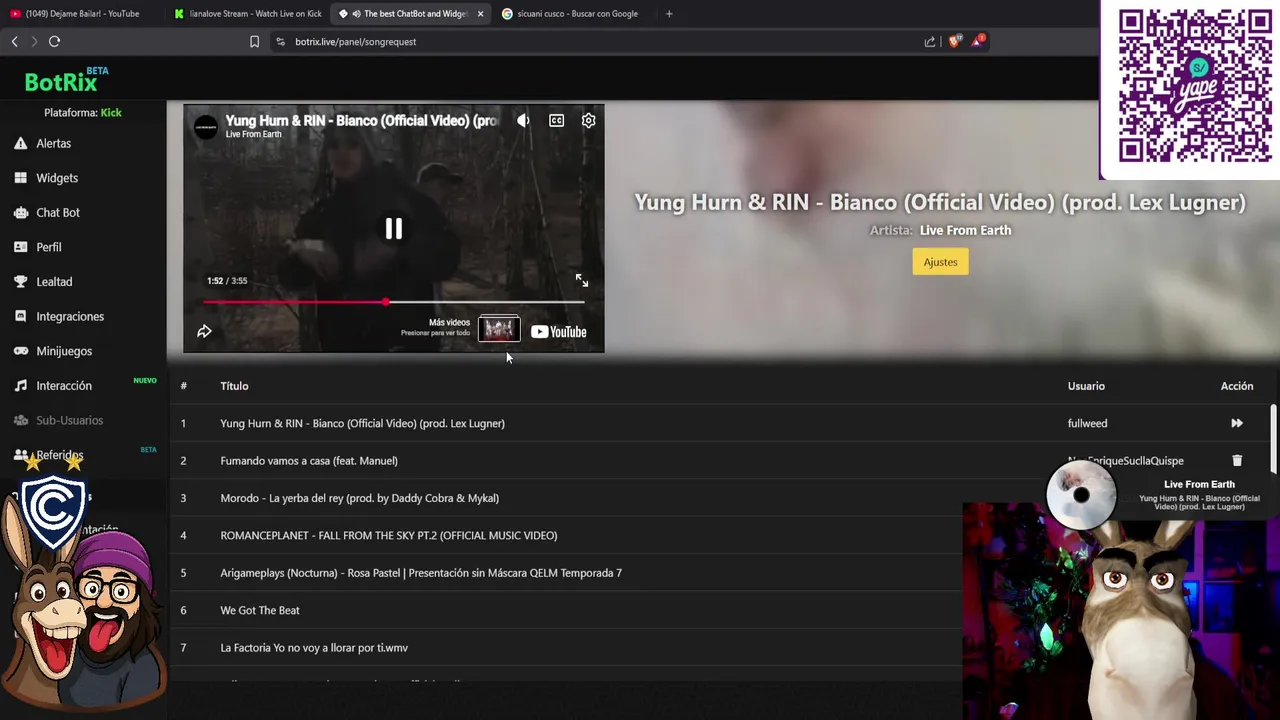
Task: Close the BotRix browser tab
Action: (480, 14)
